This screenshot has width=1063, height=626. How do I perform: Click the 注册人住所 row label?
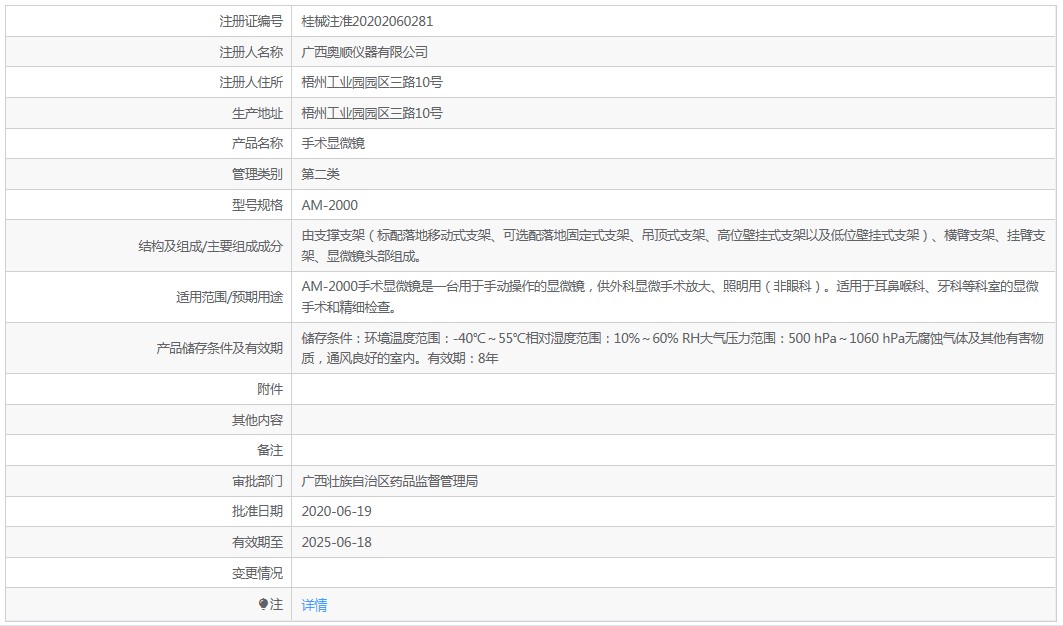251,82
